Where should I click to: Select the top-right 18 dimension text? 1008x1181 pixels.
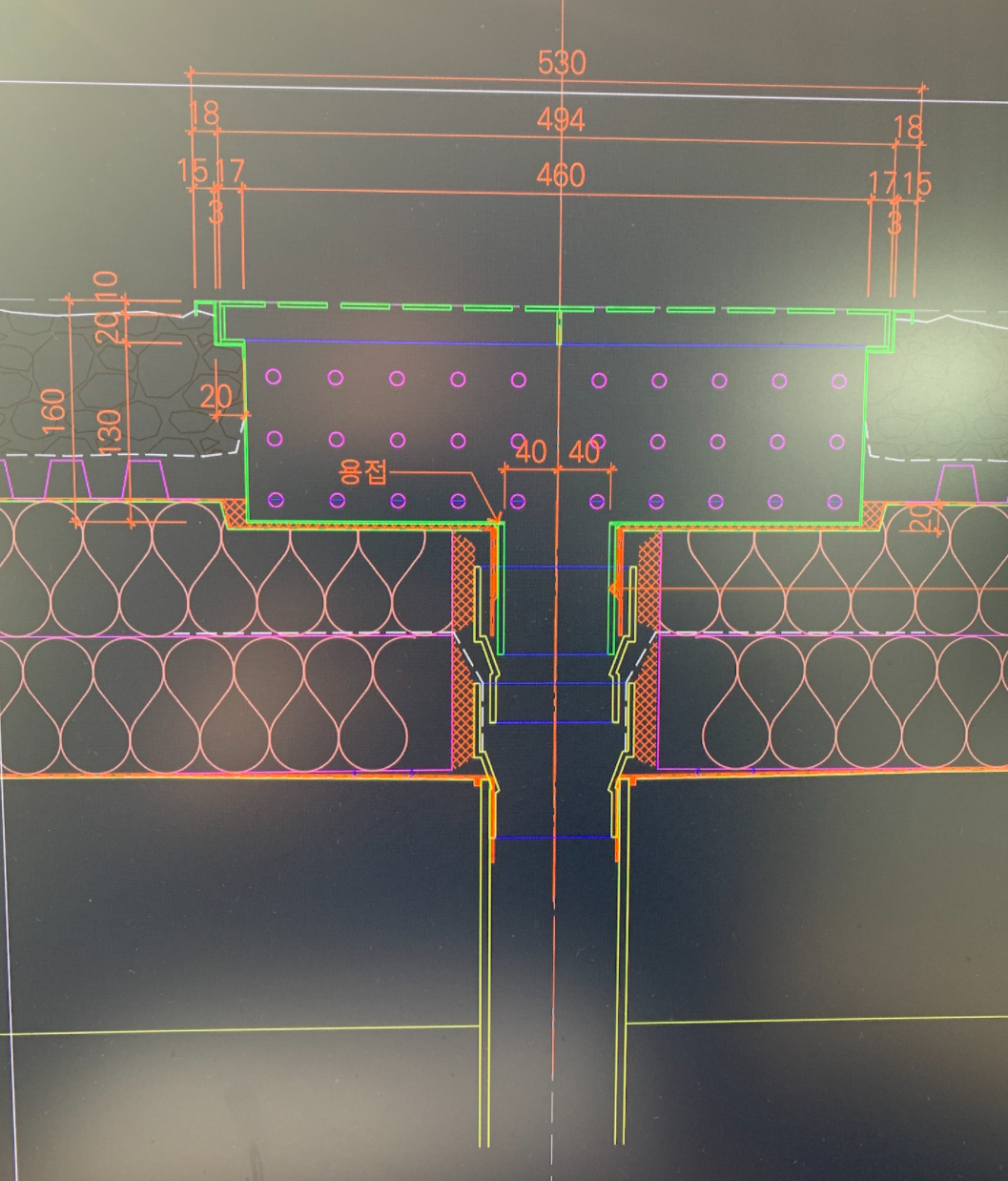point(908,127)
